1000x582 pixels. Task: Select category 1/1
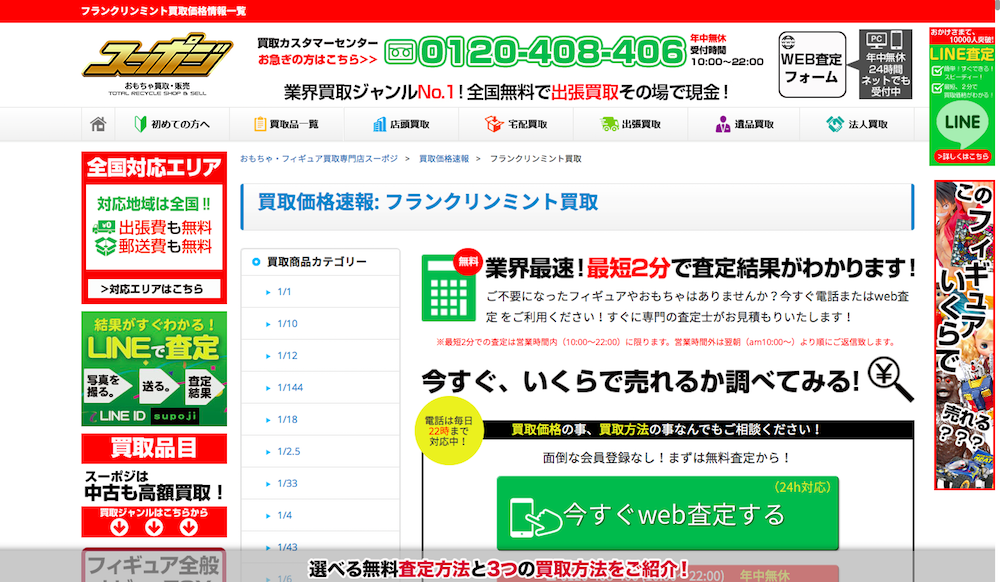pyautogui.click(x=284, y=292)
